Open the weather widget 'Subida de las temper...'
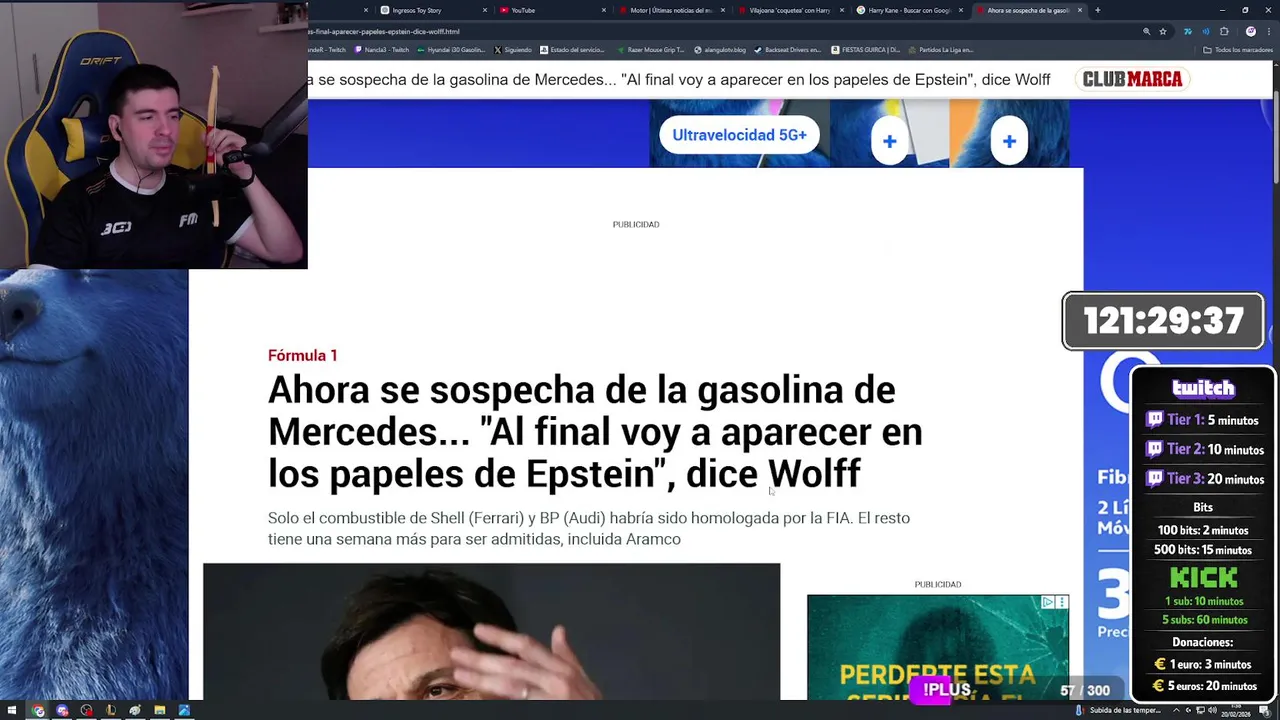 (x=1118, y=710)
